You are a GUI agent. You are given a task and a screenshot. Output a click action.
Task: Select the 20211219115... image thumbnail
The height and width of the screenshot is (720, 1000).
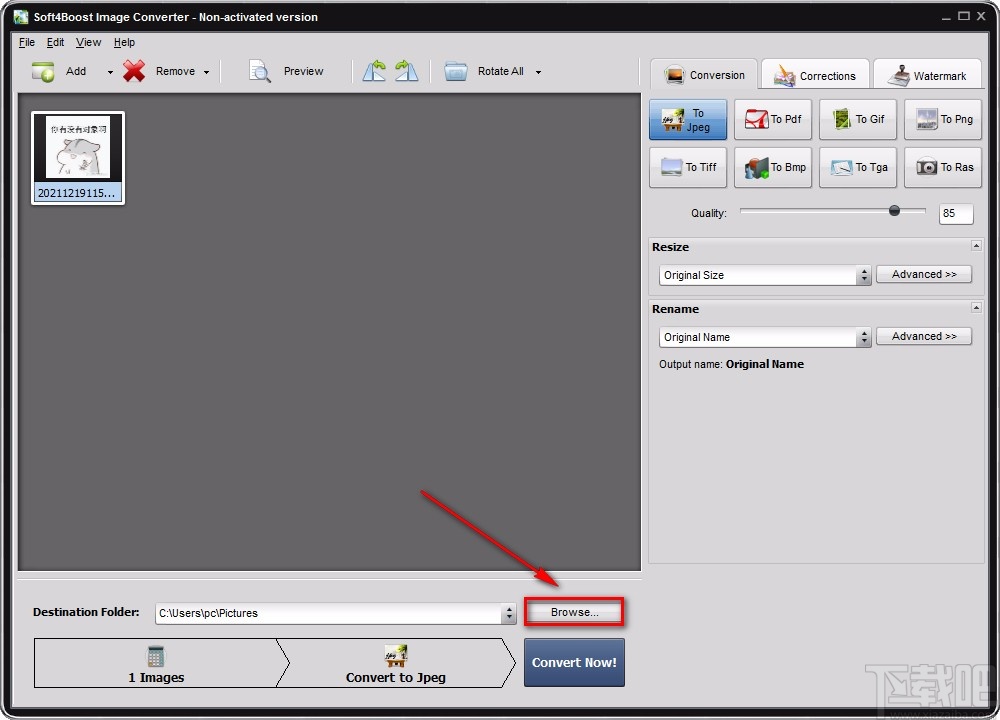click(78, 158)
